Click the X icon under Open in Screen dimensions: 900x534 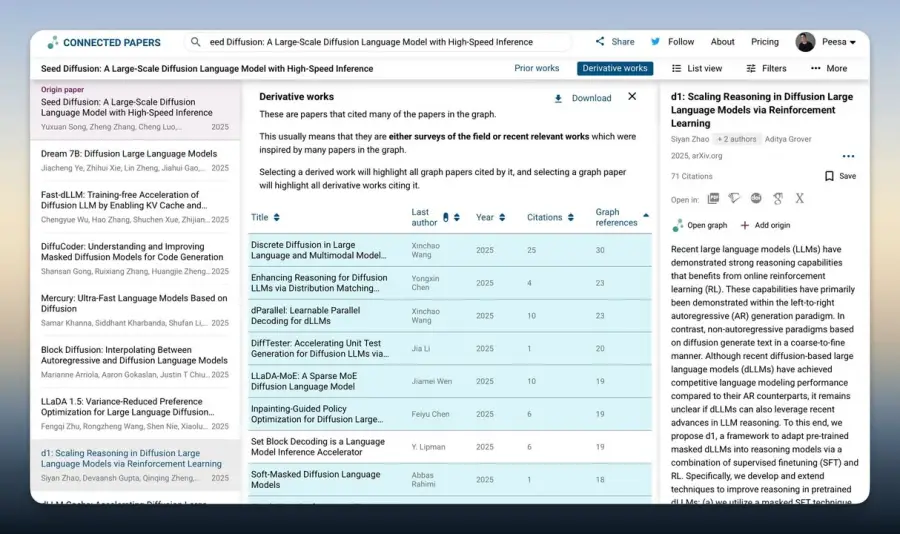tap(800, 199)
